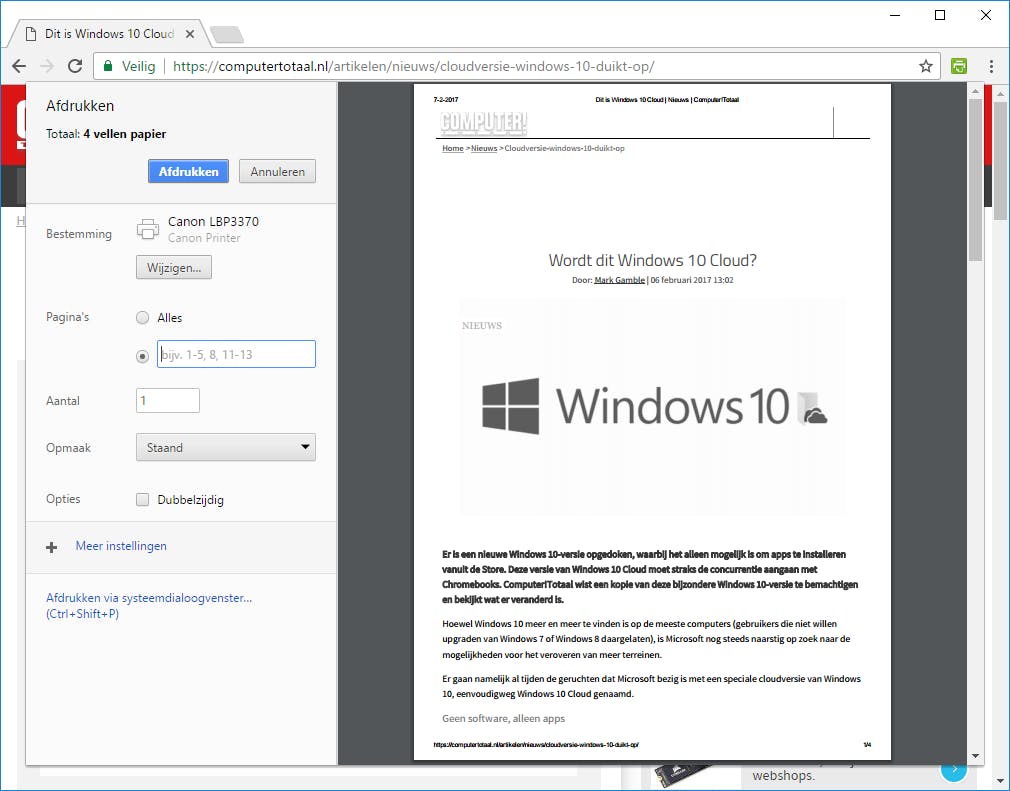The image size is (1010, 791).
Task: Click the '7-2-2017' date in the preview header
Action: 446,100
